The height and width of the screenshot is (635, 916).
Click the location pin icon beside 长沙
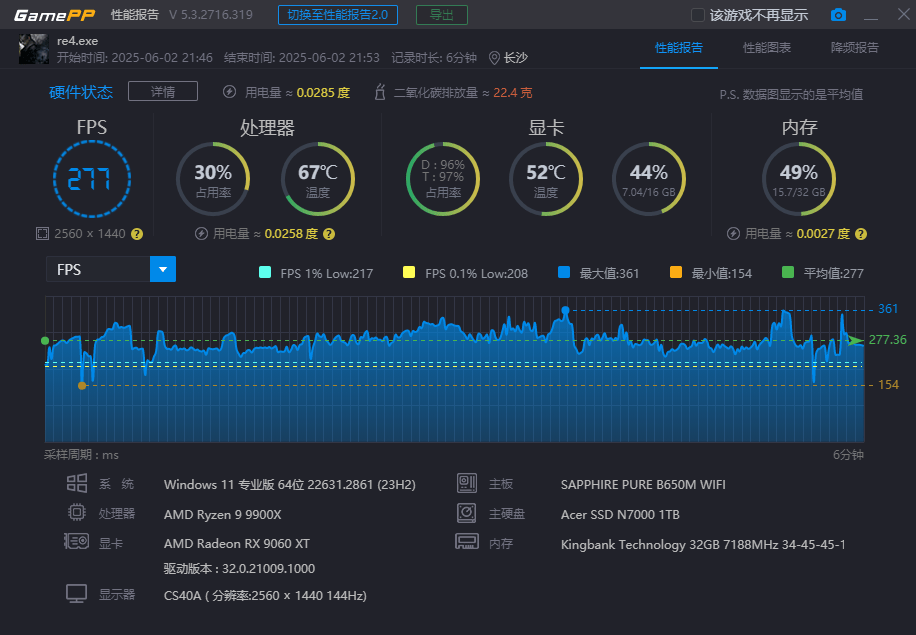tap(494, 58)
